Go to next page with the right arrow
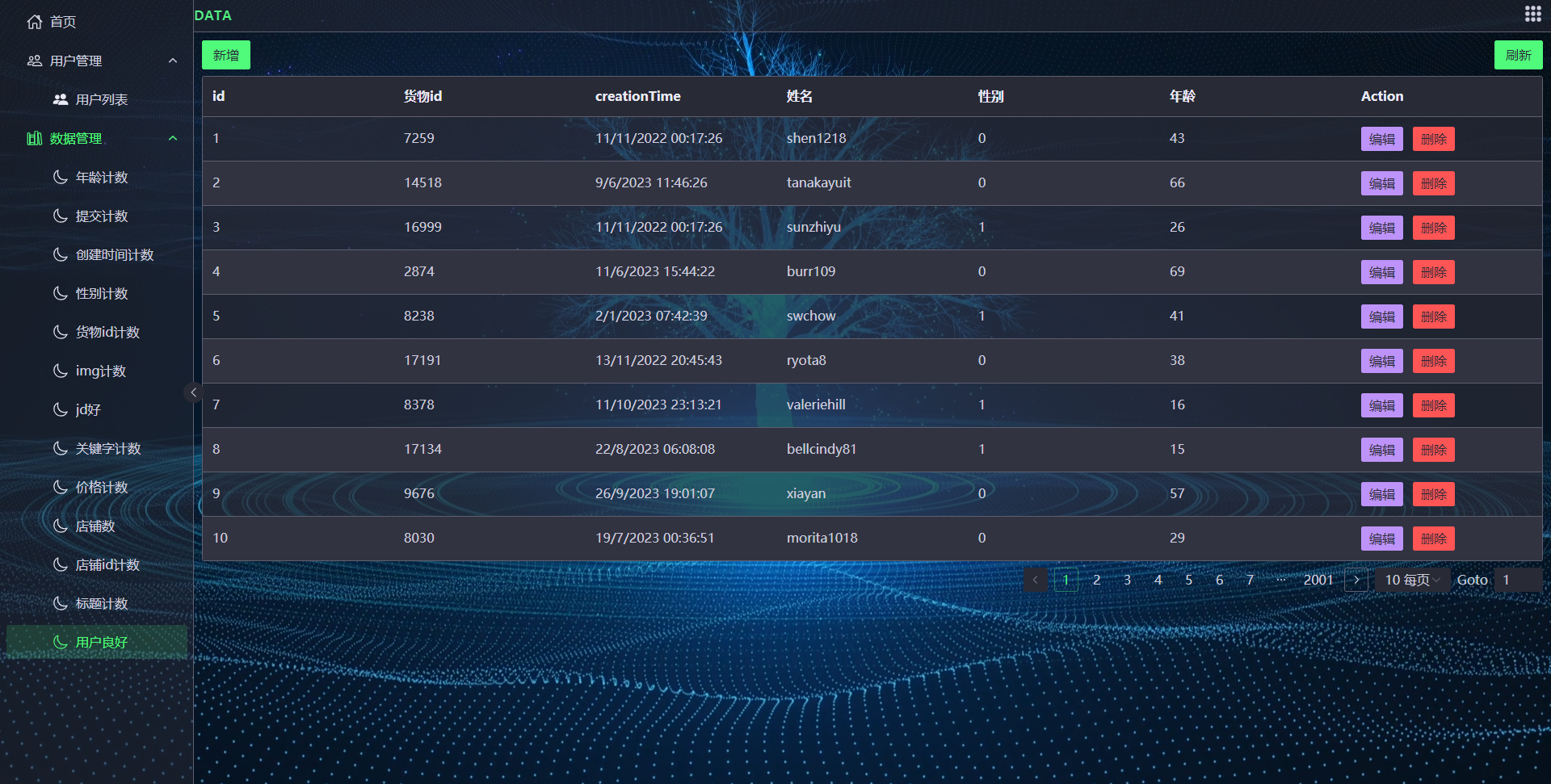This screenshot has height=784, width=1551. point(1356,580)
